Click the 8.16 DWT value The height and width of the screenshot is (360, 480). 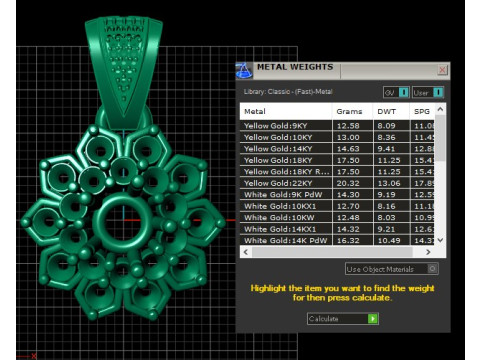[x=386, y=206]
